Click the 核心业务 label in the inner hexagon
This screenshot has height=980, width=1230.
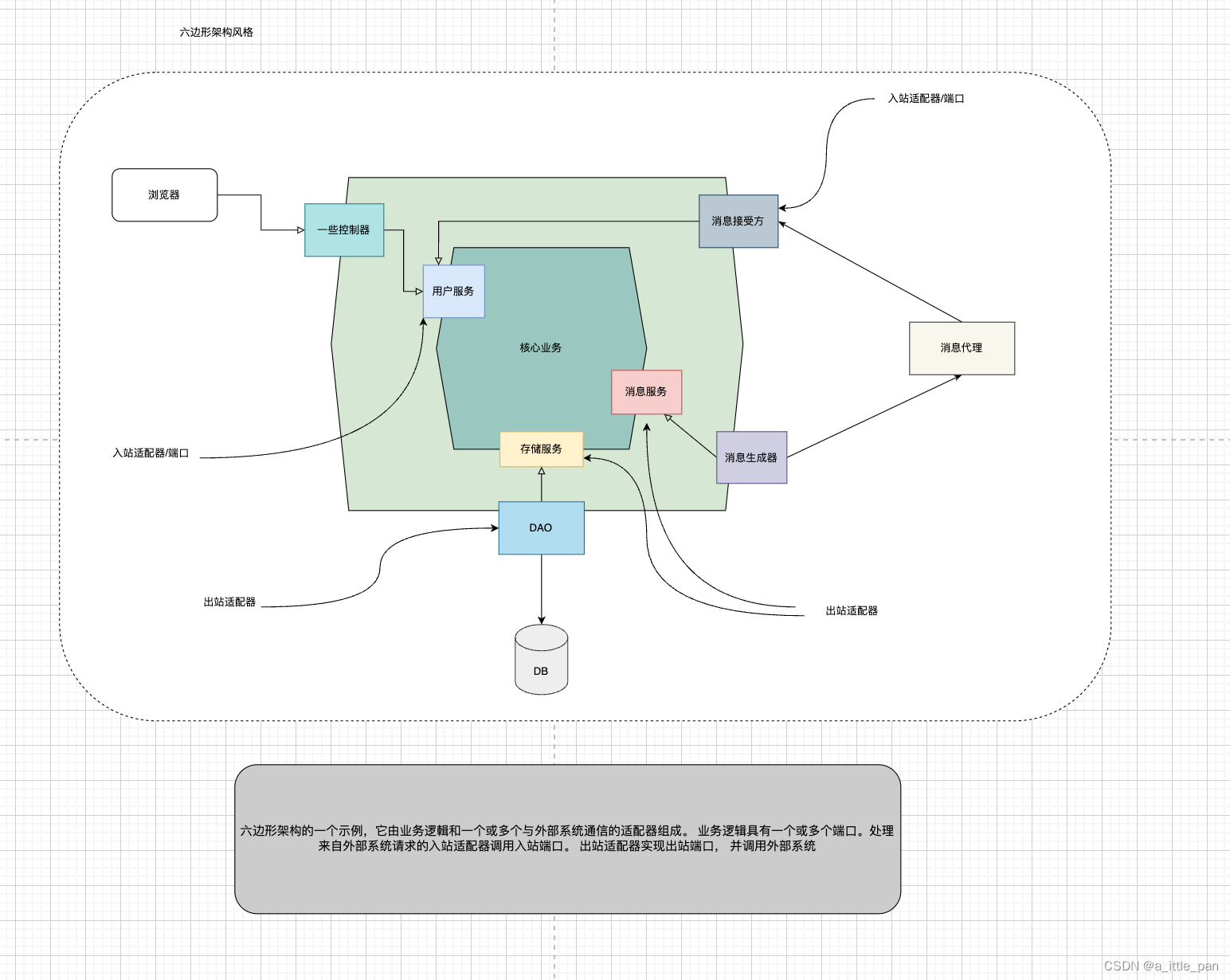point(541,347)
